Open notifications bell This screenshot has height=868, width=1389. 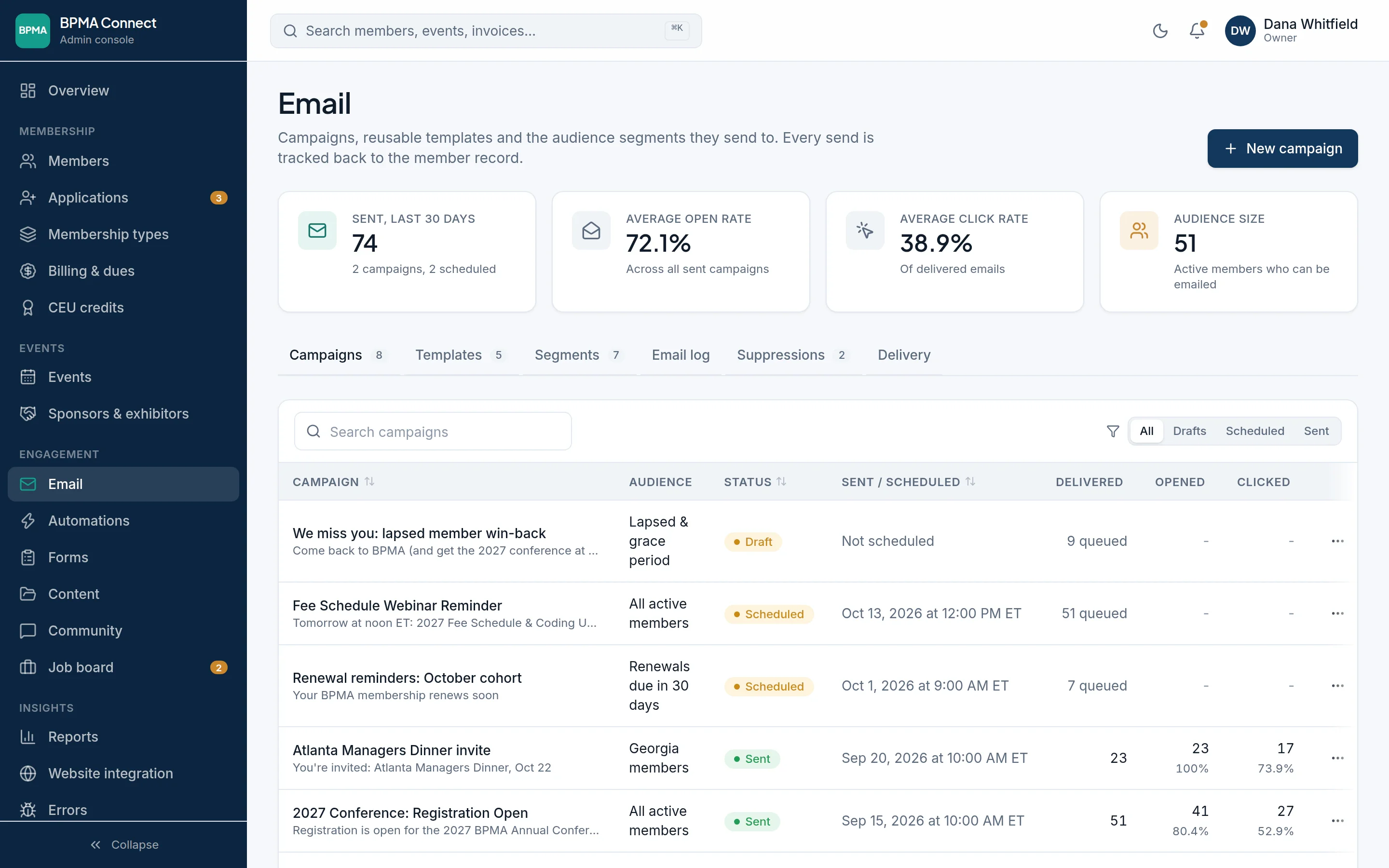tap(1197, 30)
